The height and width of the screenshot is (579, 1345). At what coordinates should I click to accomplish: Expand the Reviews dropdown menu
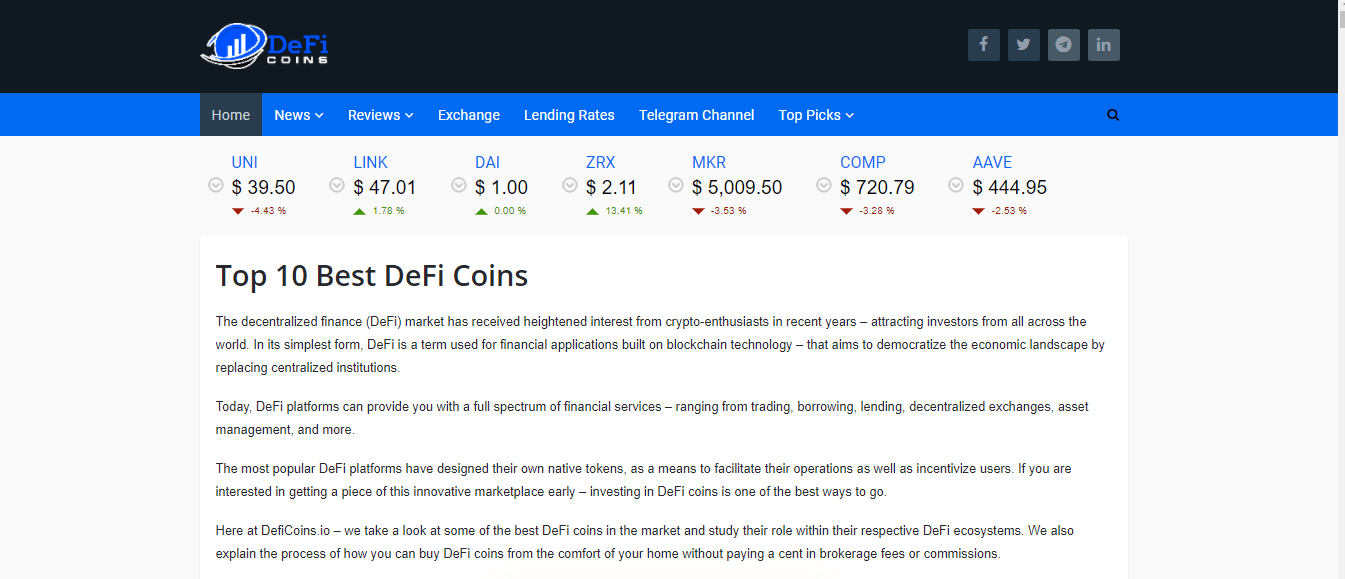[380, 115]
